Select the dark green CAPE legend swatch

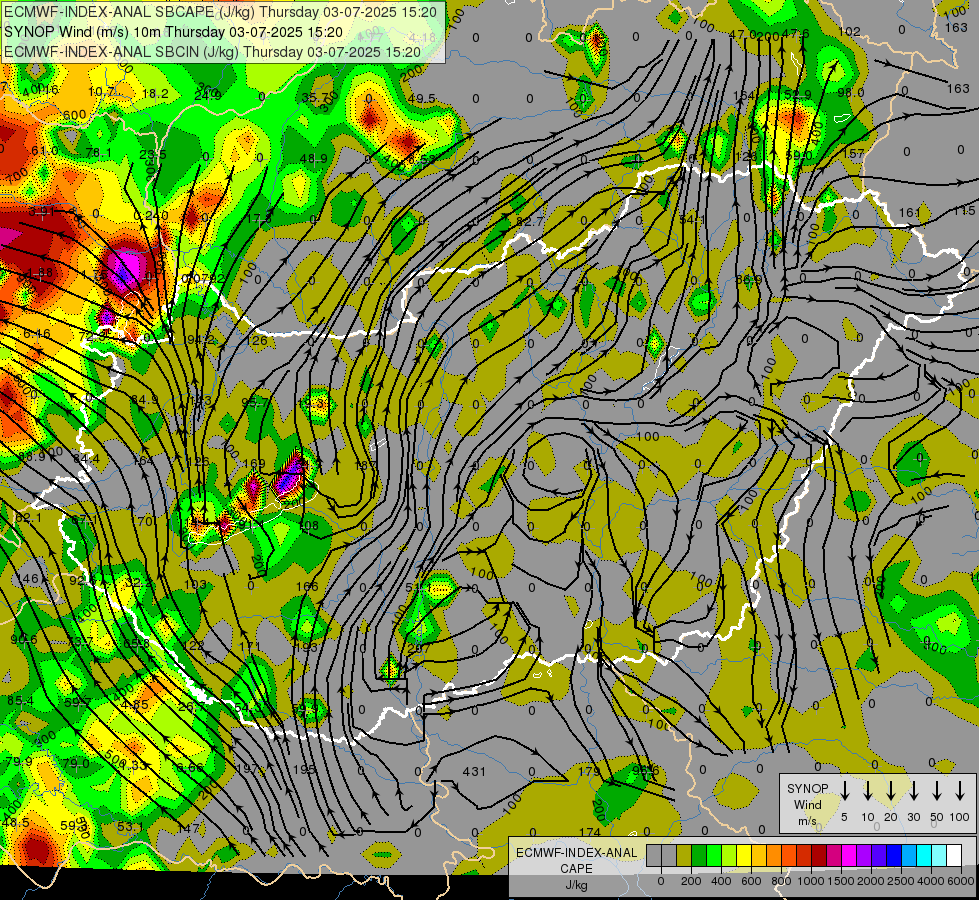pos(699,856)
